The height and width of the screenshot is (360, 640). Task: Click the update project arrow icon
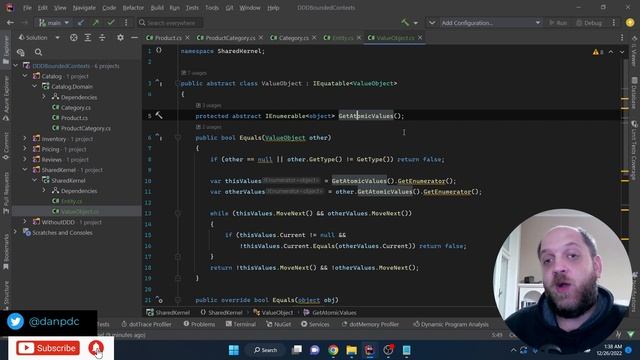coord(81,23)
